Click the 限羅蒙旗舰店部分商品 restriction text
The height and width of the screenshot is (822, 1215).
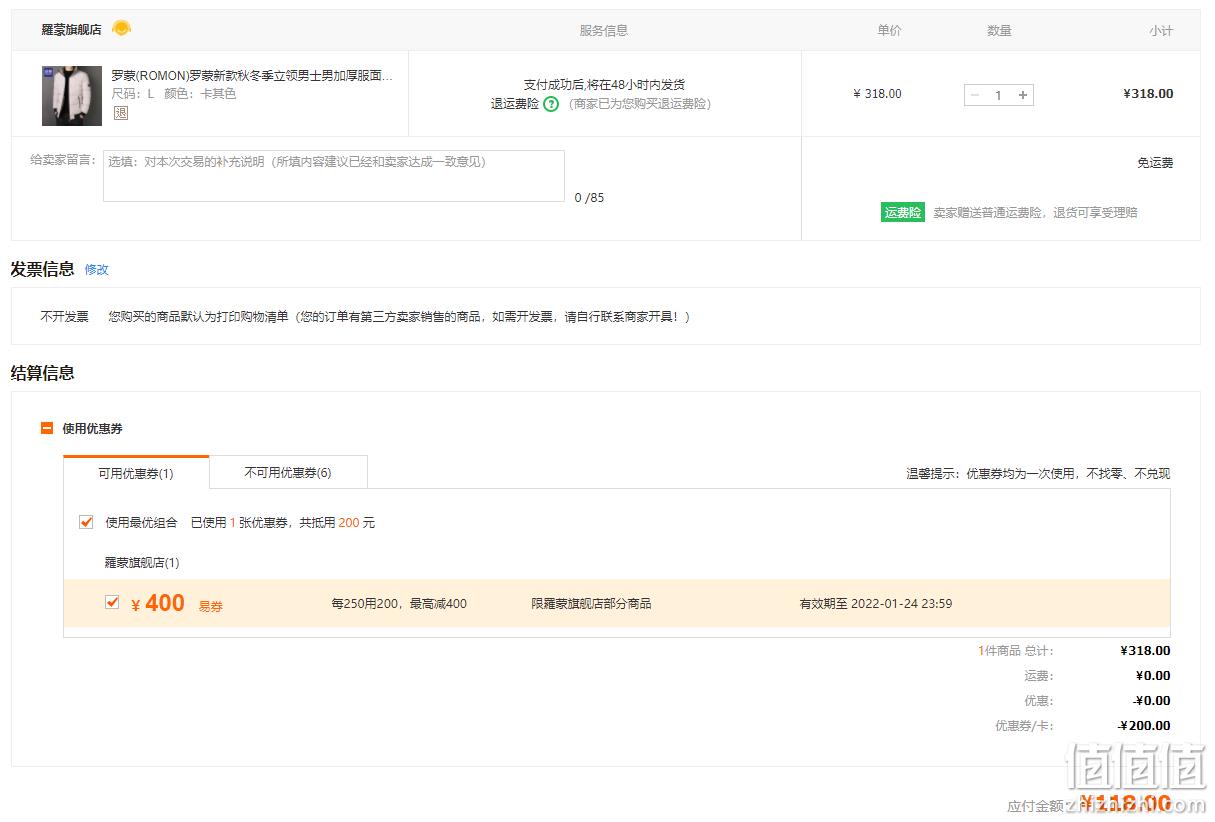[x=591, y=603]
